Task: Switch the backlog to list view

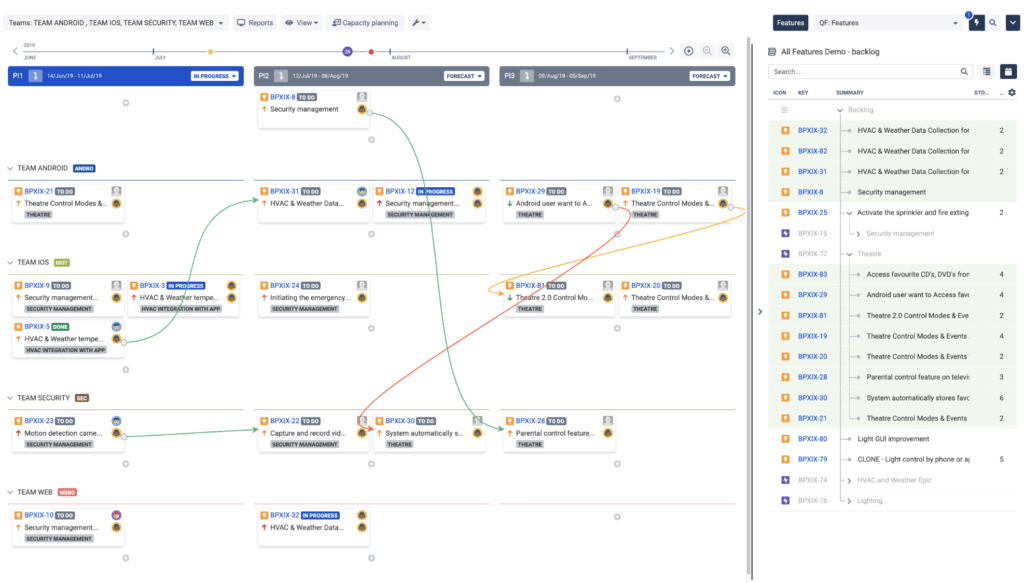Action: pos(987,72)
